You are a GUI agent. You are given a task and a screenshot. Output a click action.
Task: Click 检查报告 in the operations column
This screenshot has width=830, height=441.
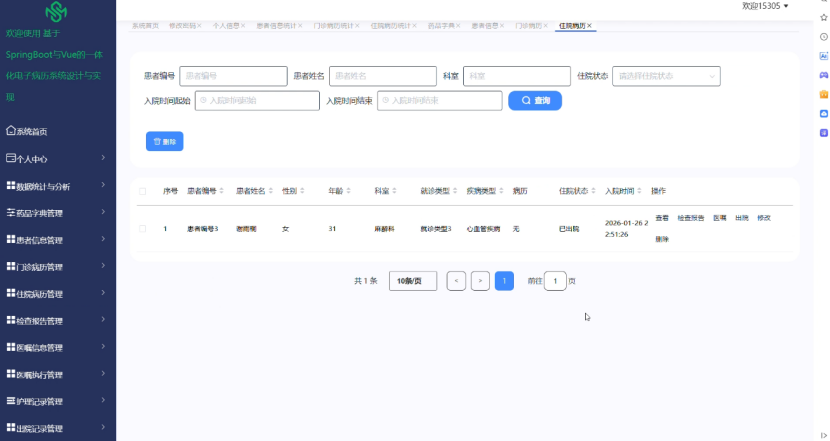[x=691, y=218]
